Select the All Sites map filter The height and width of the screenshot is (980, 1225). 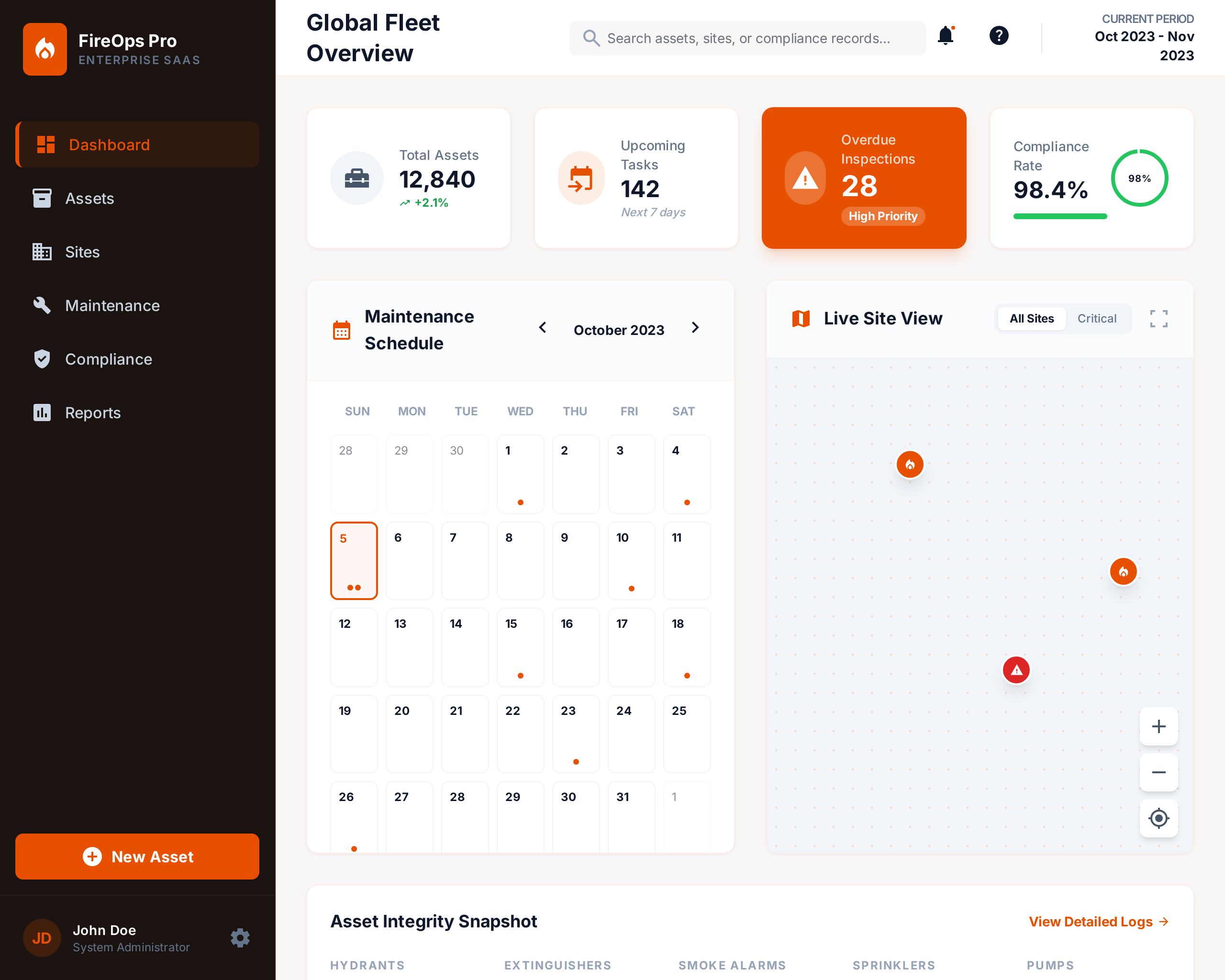coord(1031,319)
